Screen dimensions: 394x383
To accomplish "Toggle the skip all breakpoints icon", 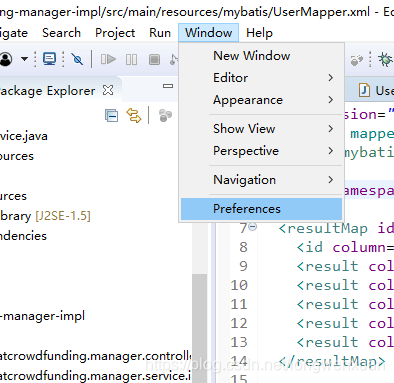I will [77, 59].
